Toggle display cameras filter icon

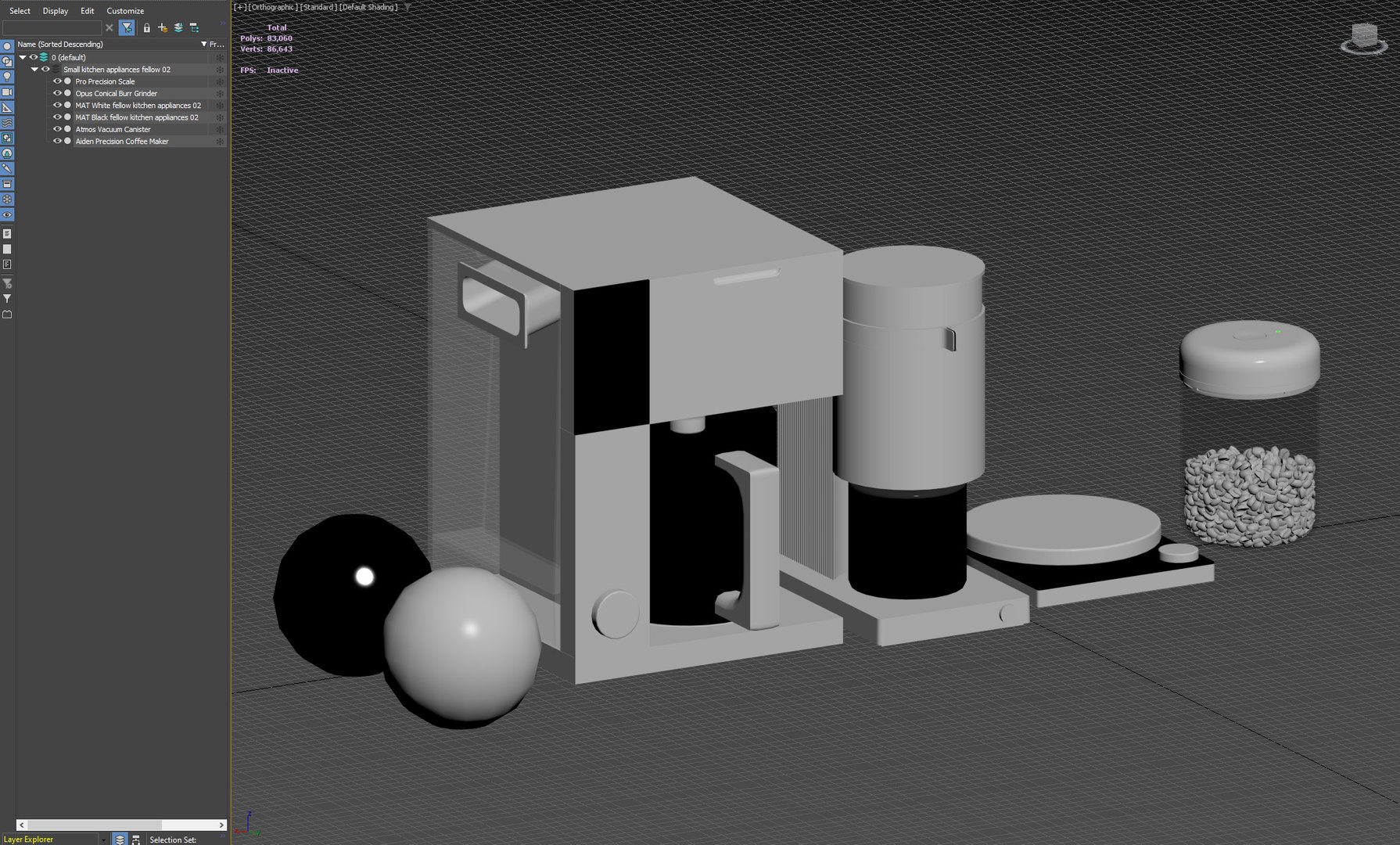pyautogui.click(x=7, y=92)
